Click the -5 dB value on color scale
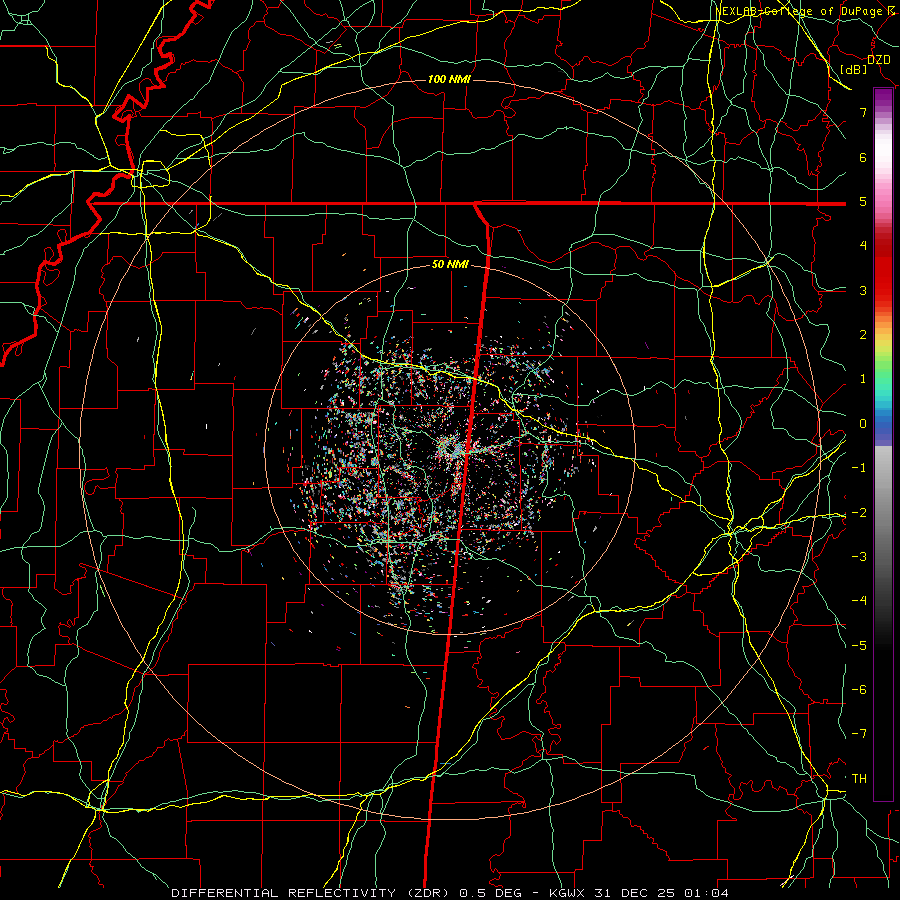Screen dimensions: 900x900 coord(859,646)
